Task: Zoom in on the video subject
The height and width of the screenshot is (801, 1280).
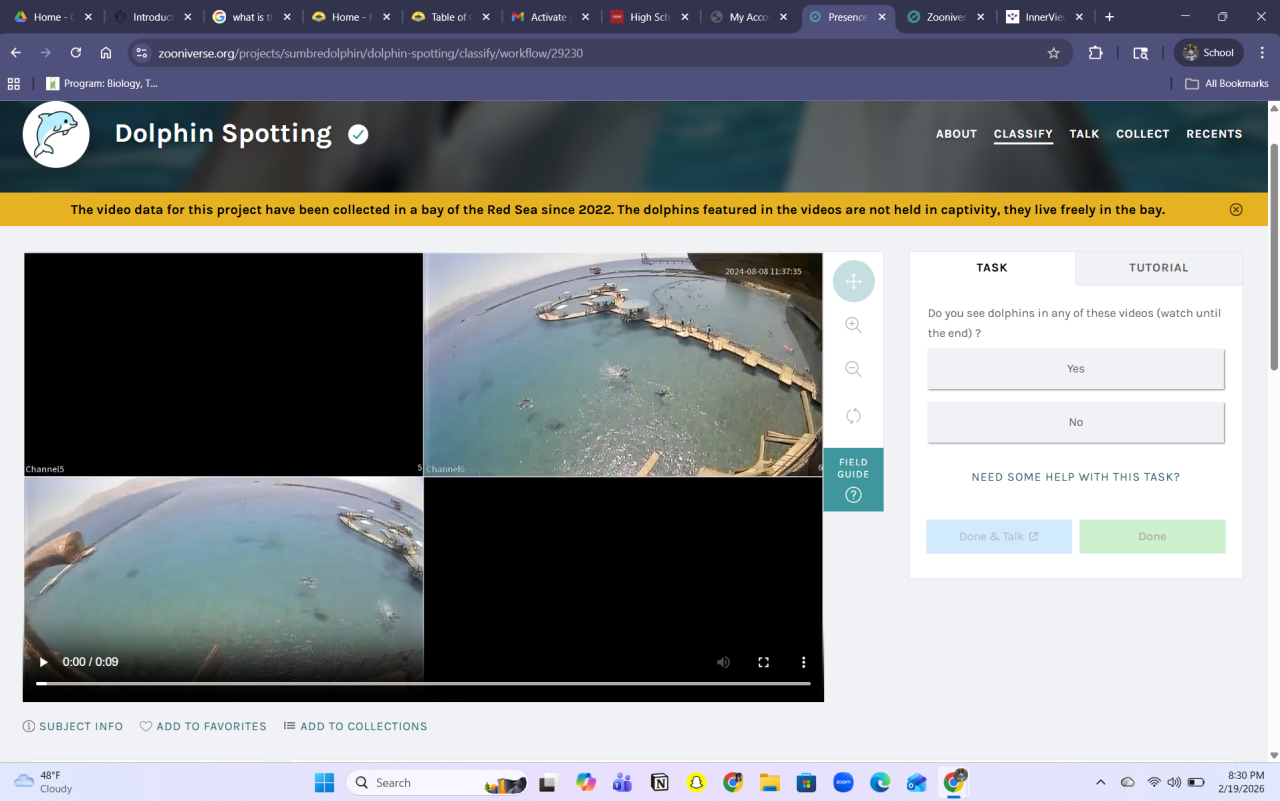Action: click(853, 325)
